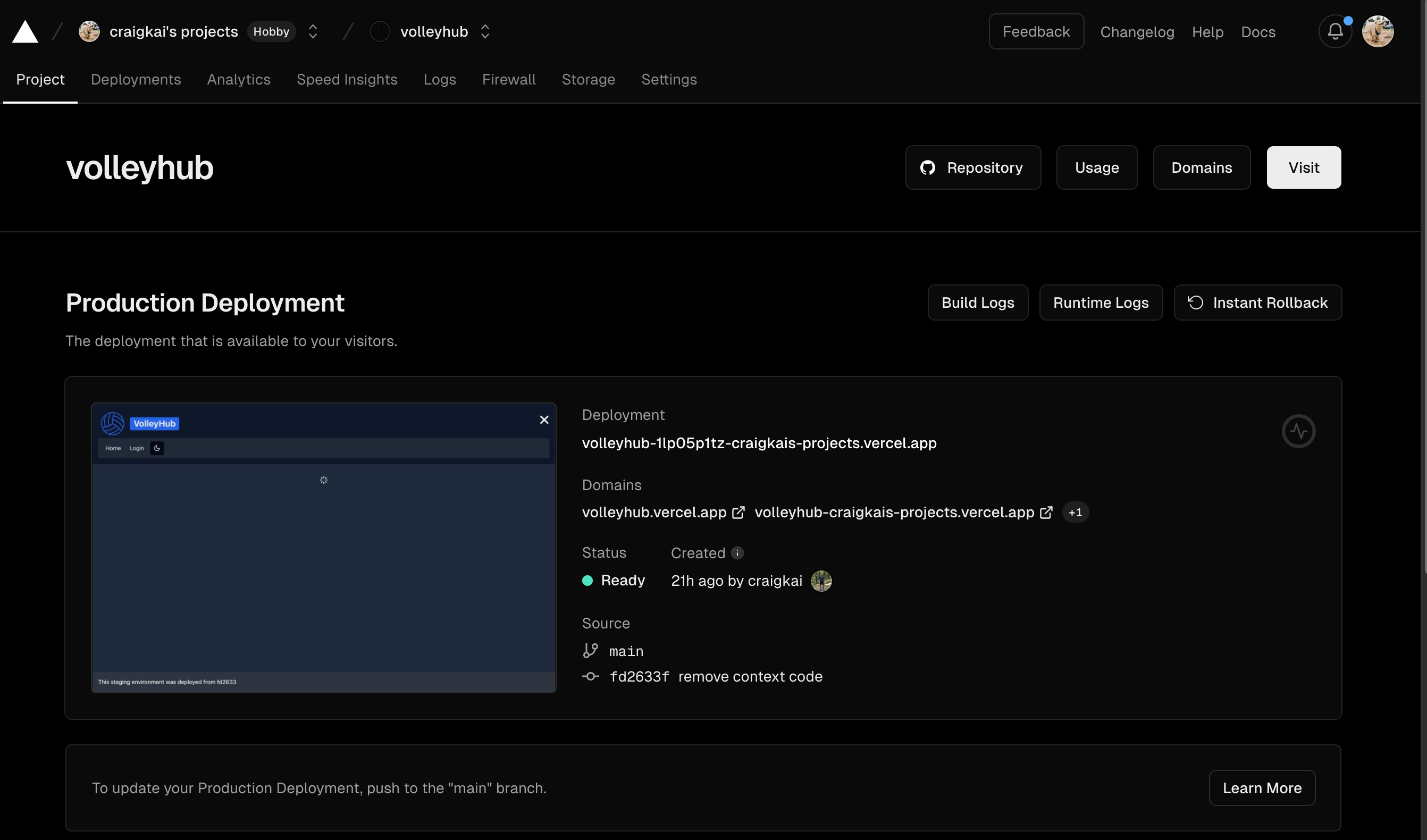1427x840 pixels.
Task: Click the Learn More button
Action: [x=1262, y=788]
